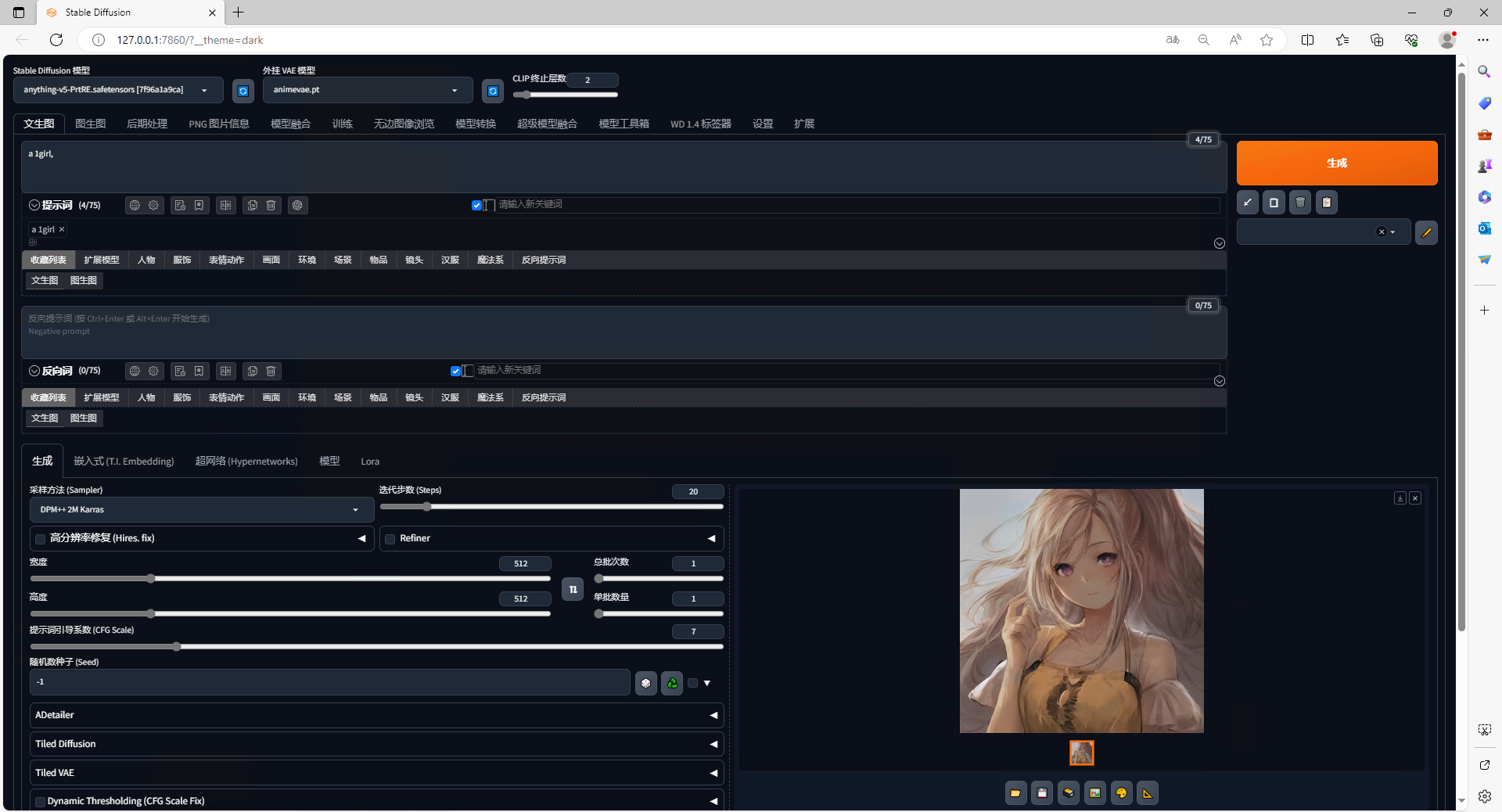Switch to the 图生图 main tab

click(x=90, y=124)
